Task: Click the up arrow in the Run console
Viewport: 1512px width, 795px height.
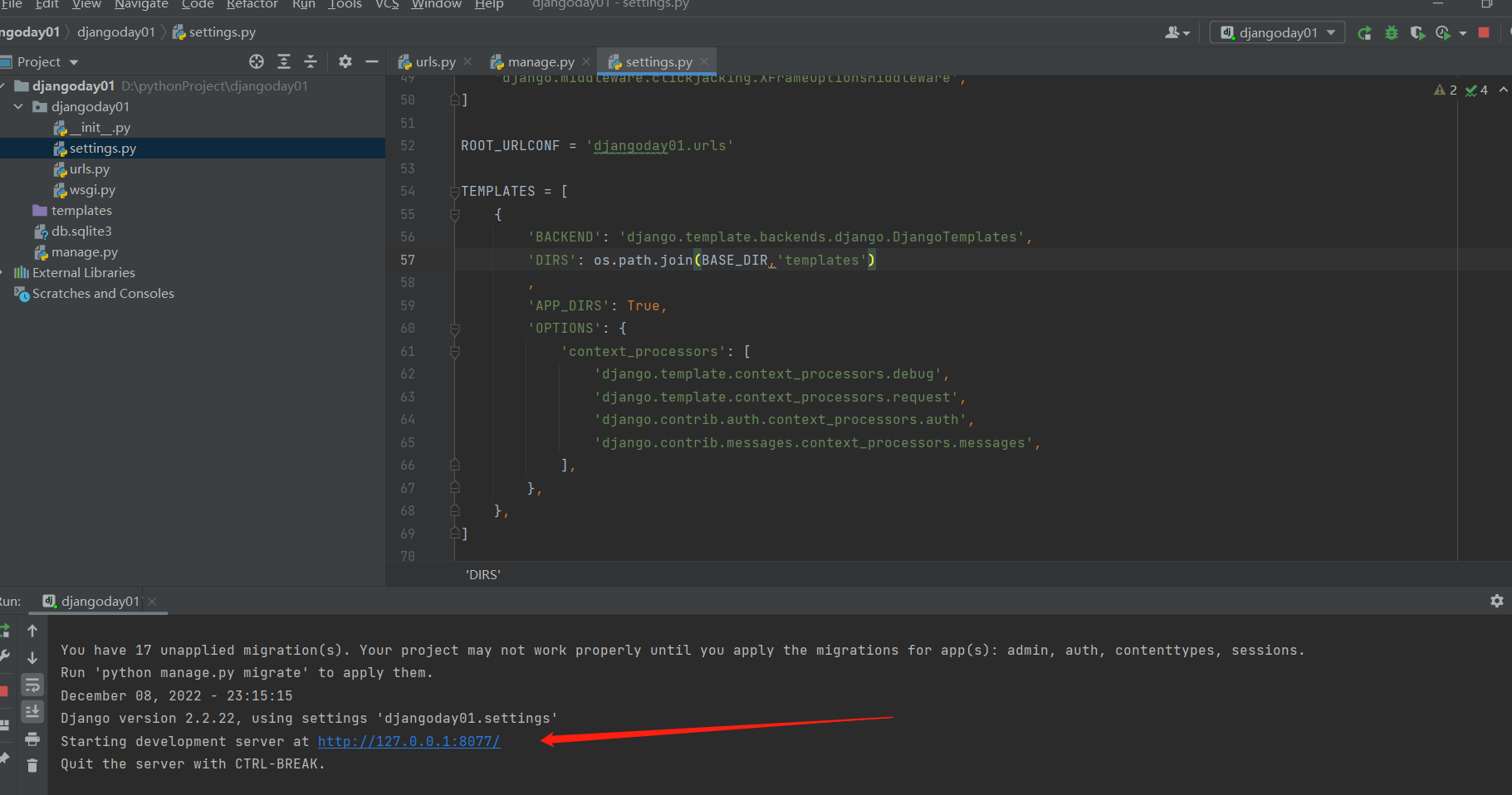Action: 32,631
